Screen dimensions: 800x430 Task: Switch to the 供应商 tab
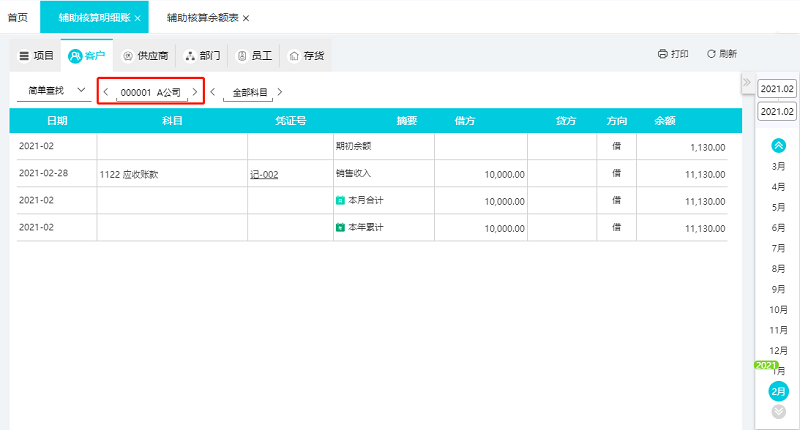coord(145,56)
